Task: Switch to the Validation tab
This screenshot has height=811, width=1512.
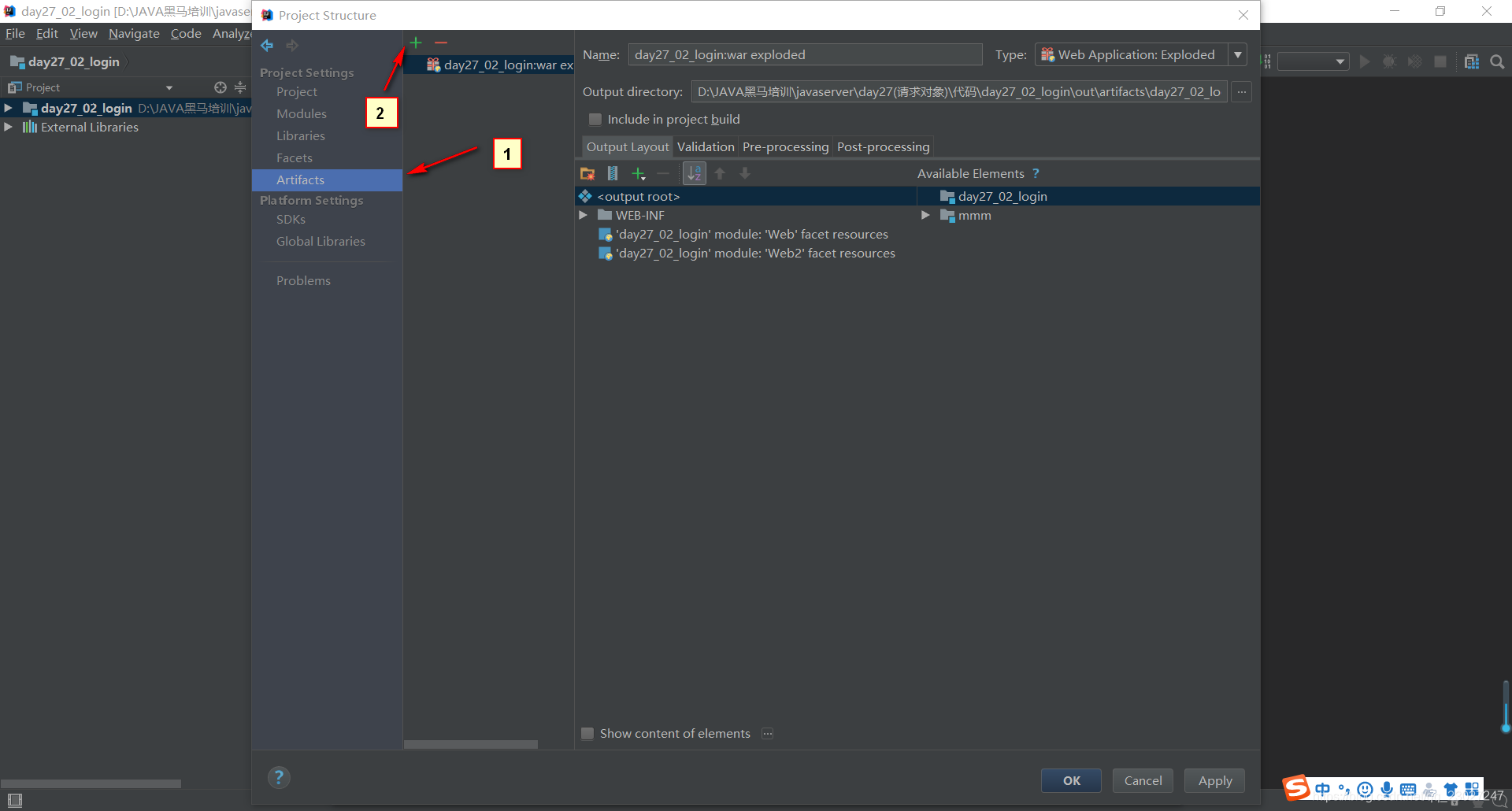Action: click(706, 147)
